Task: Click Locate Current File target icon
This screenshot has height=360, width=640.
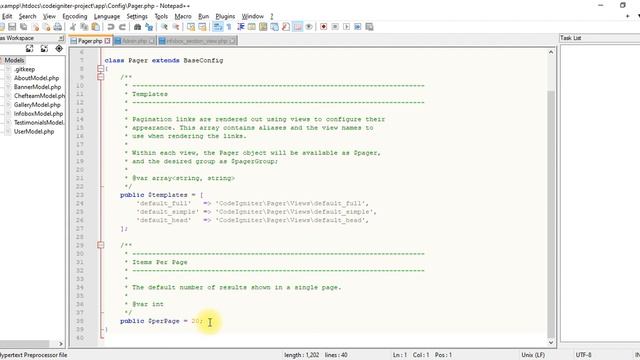Action: tap(59, 49)
